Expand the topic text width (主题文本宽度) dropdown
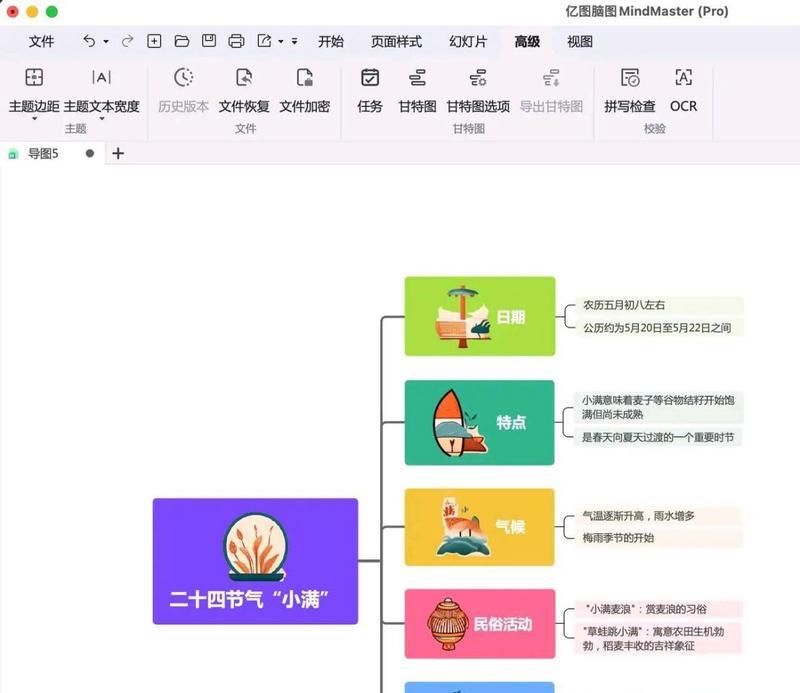The image size is (800, 693). point(101,119)
